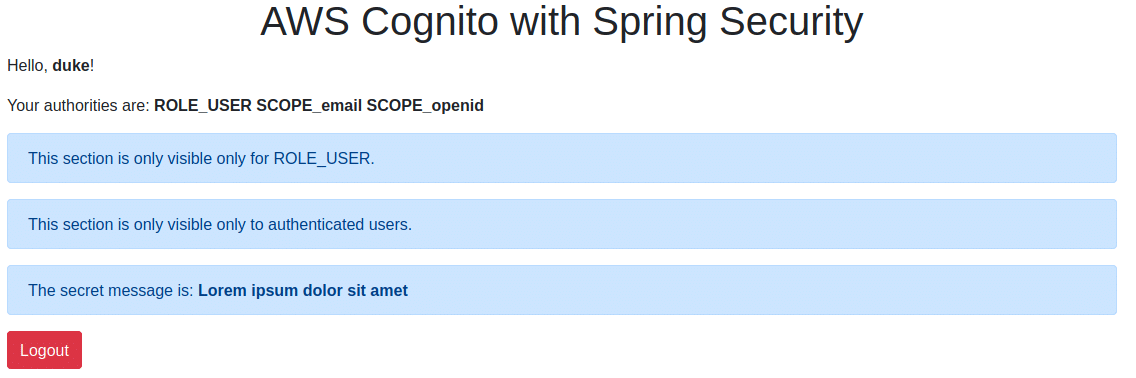Viewport: 1136px width, 378px height.
Task: Click the word 'Cognito' in the title
Action: [x=429, y=22]
